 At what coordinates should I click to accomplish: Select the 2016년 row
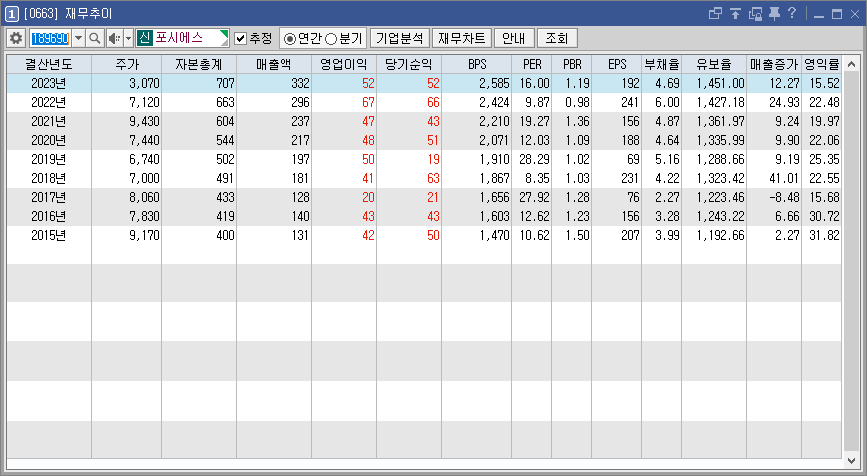tap(424, 216)
